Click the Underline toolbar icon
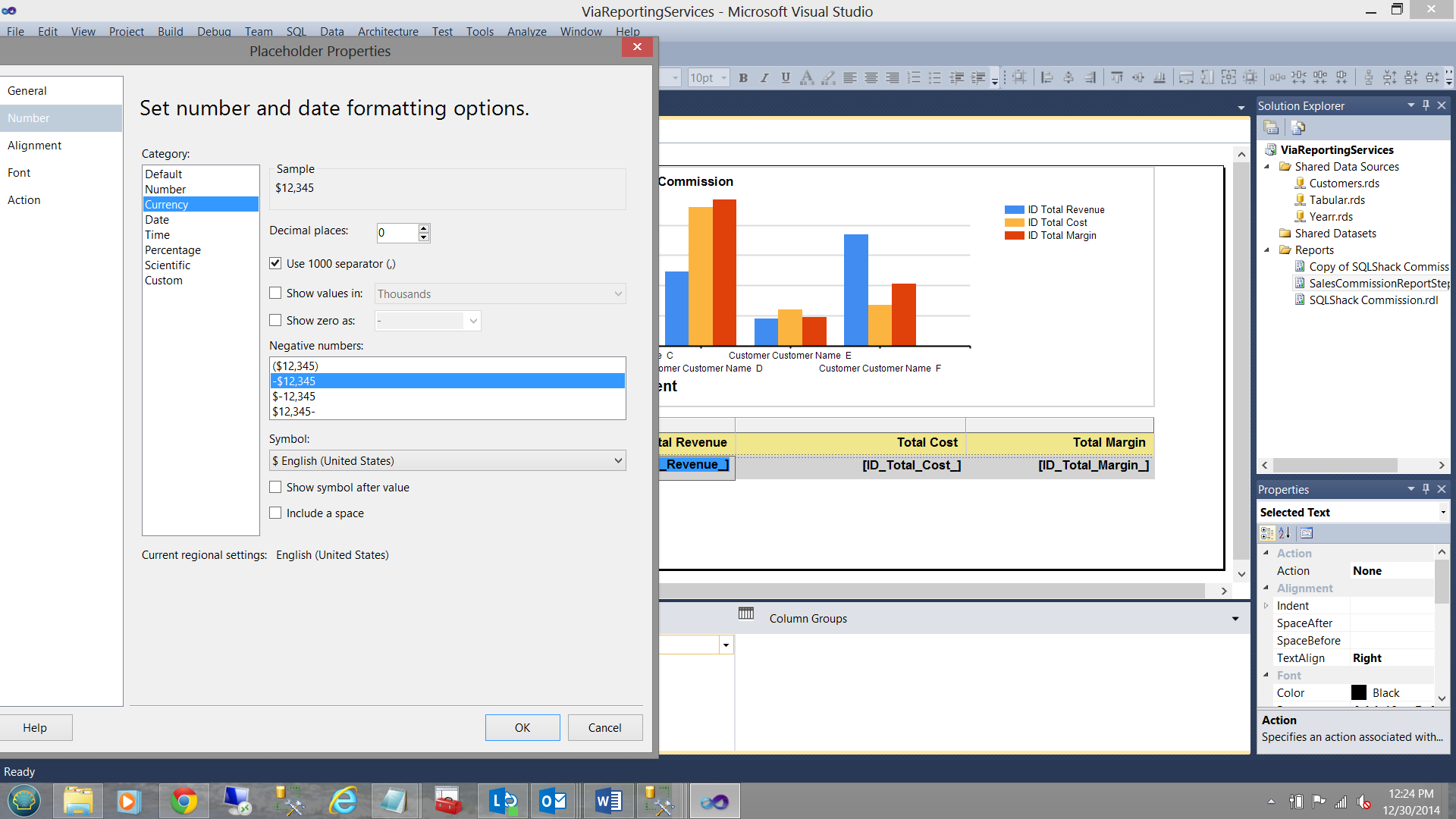The image size is (1456, 819). (786, 77)
